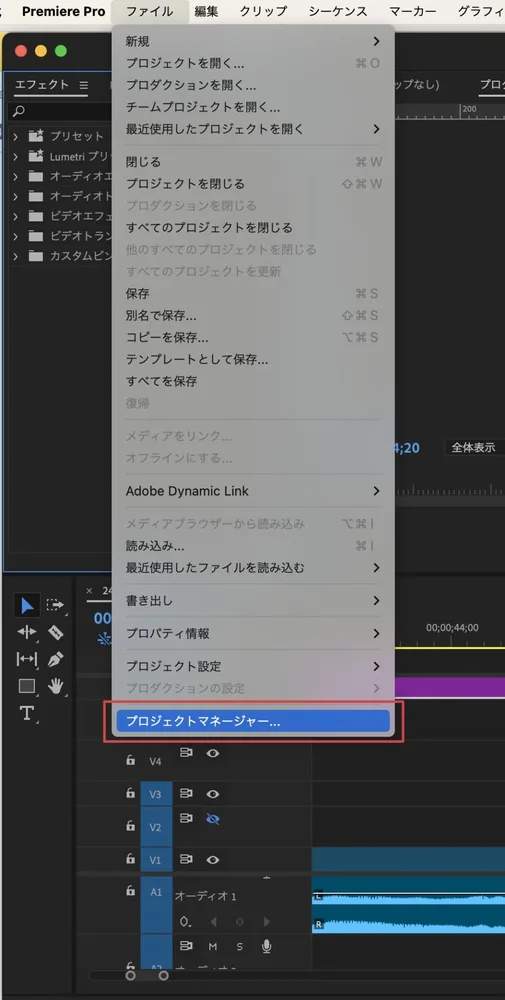Open the シーケンス menu in menu bar
The image size is (505, 1000).
[338, 11]
